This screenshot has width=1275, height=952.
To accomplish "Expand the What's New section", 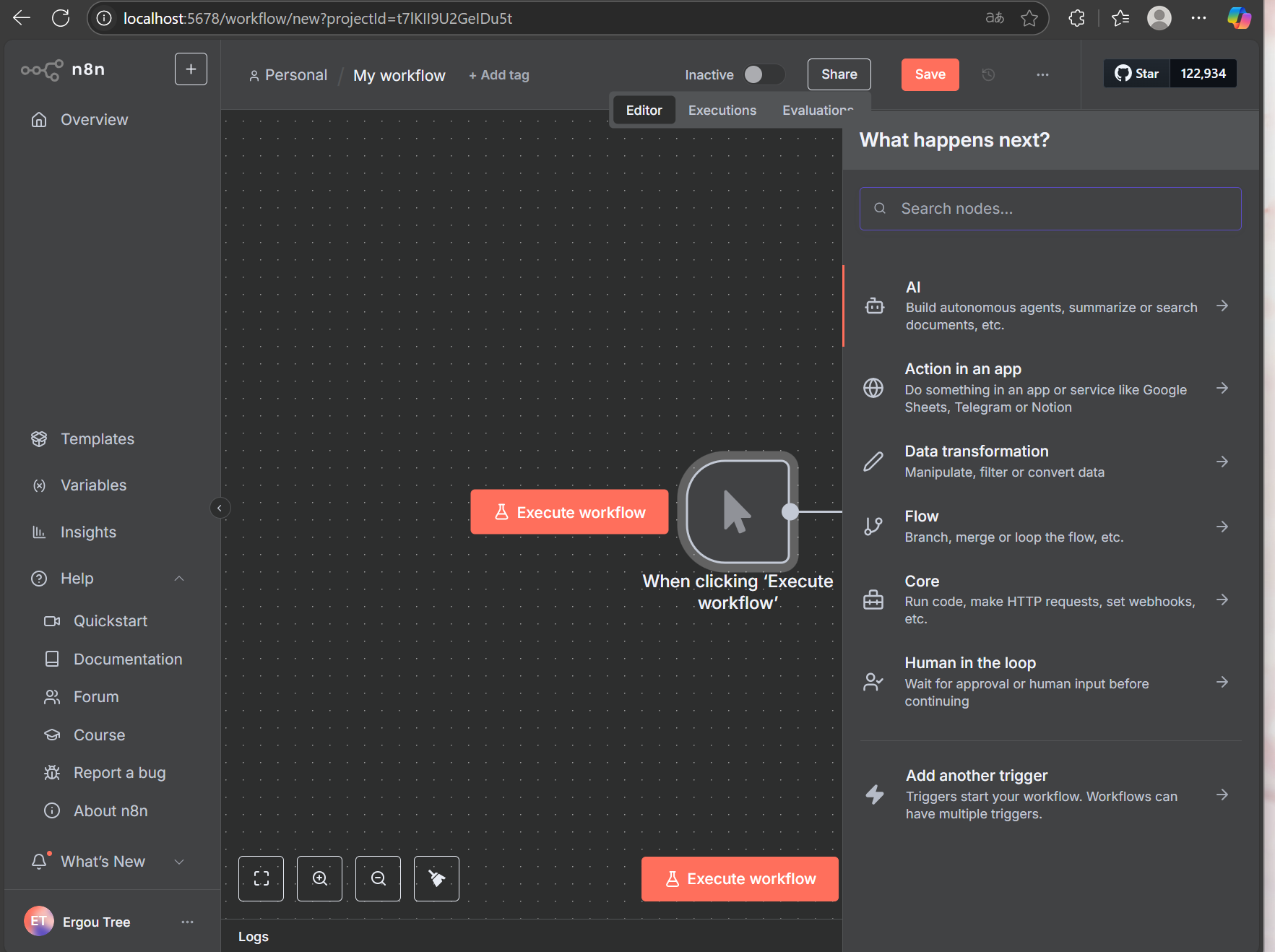I will coord(179,862).
